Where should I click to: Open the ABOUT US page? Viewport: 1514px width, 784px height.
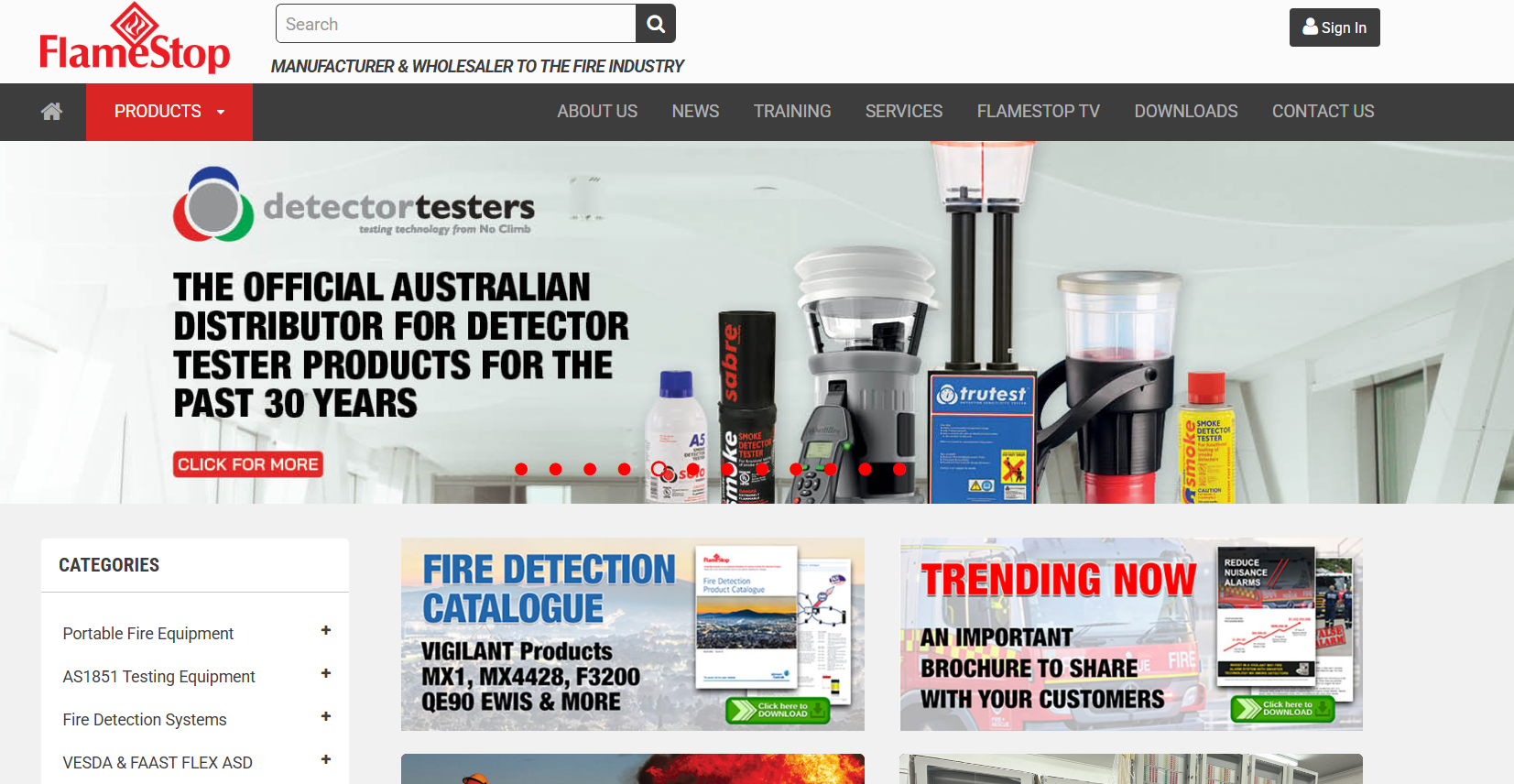pos(597,112)
